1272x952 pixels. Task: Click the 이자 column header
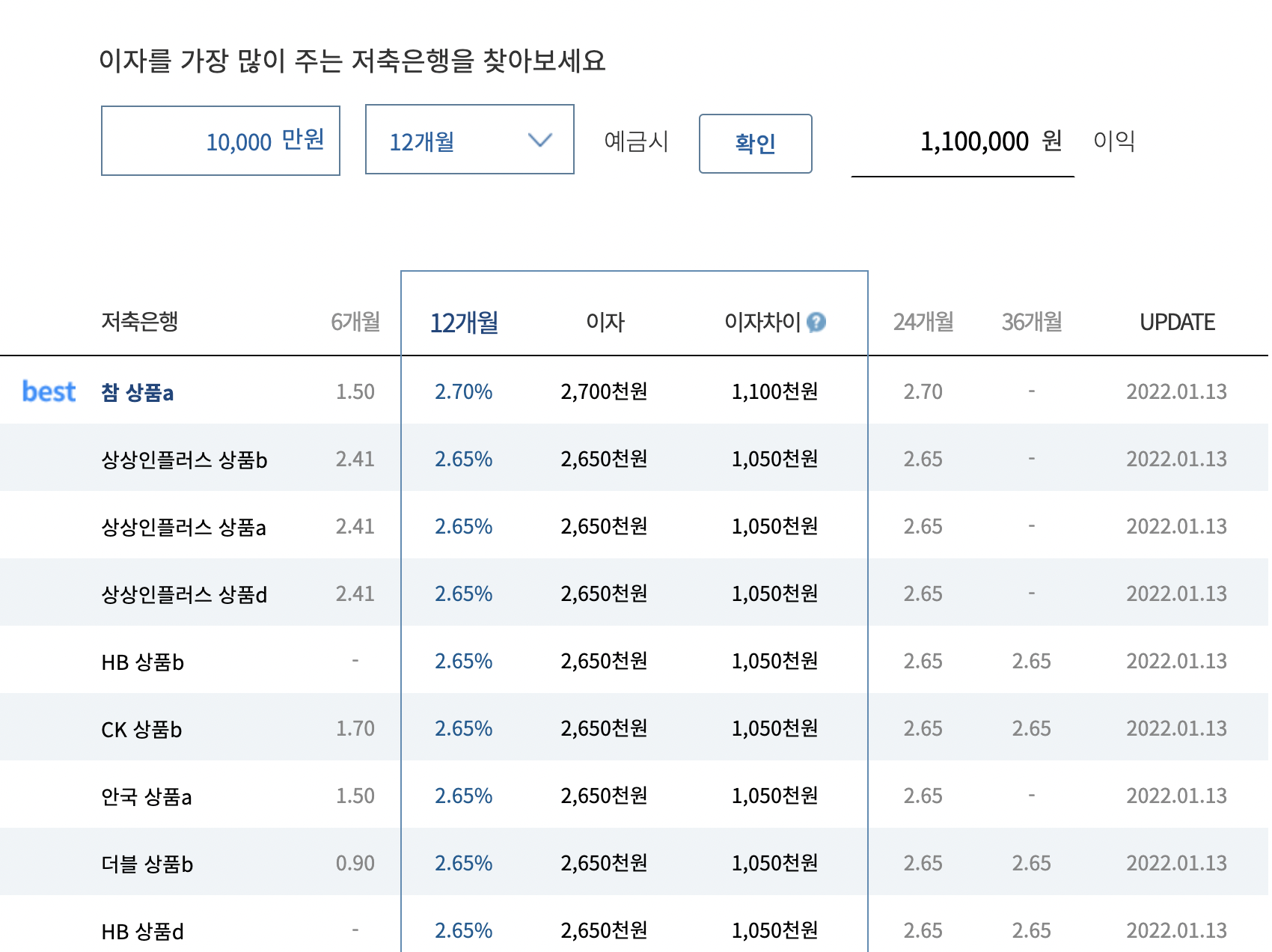605,322
